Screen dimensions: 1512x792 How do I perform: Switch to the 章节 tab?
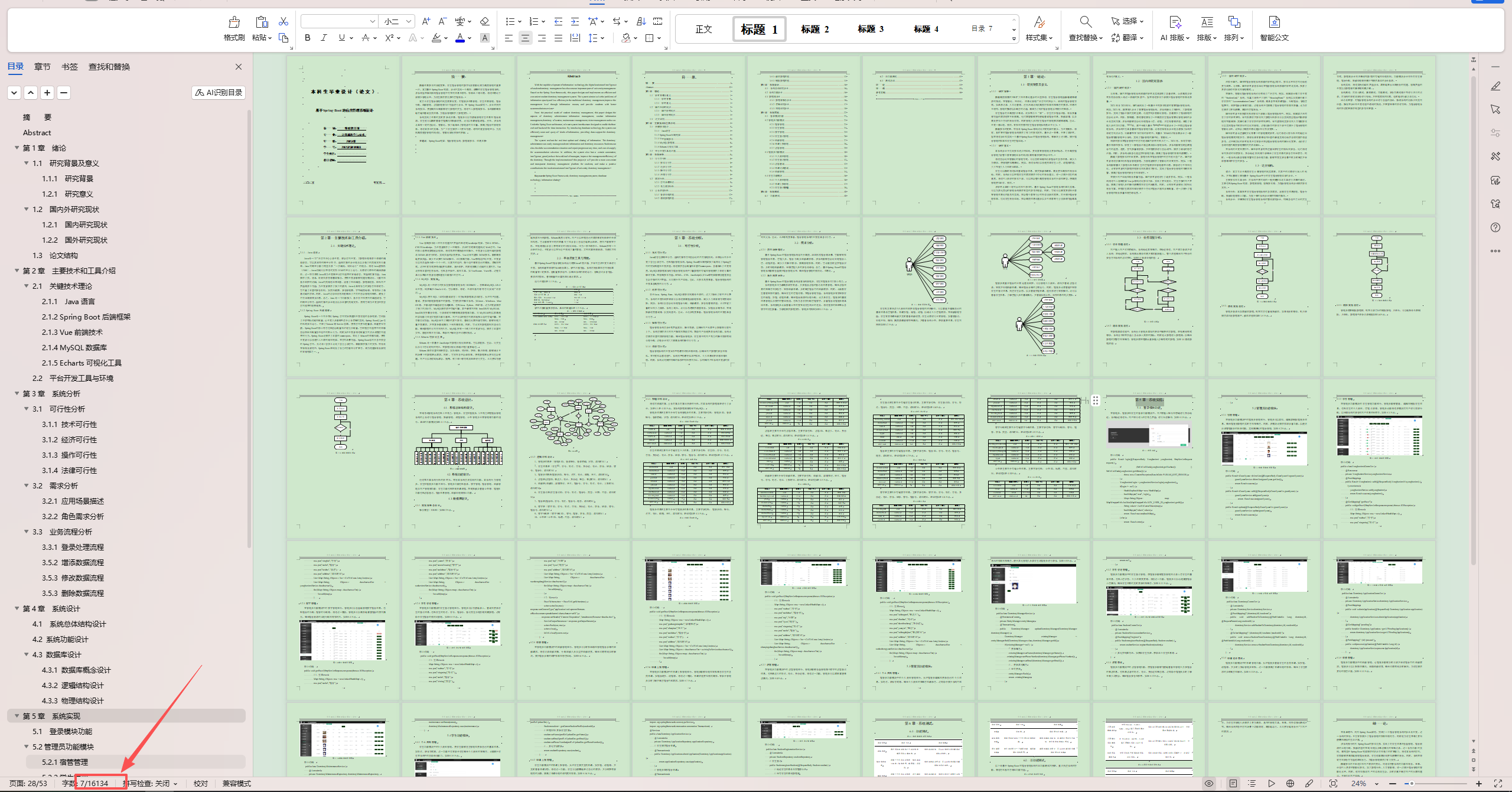43,67
